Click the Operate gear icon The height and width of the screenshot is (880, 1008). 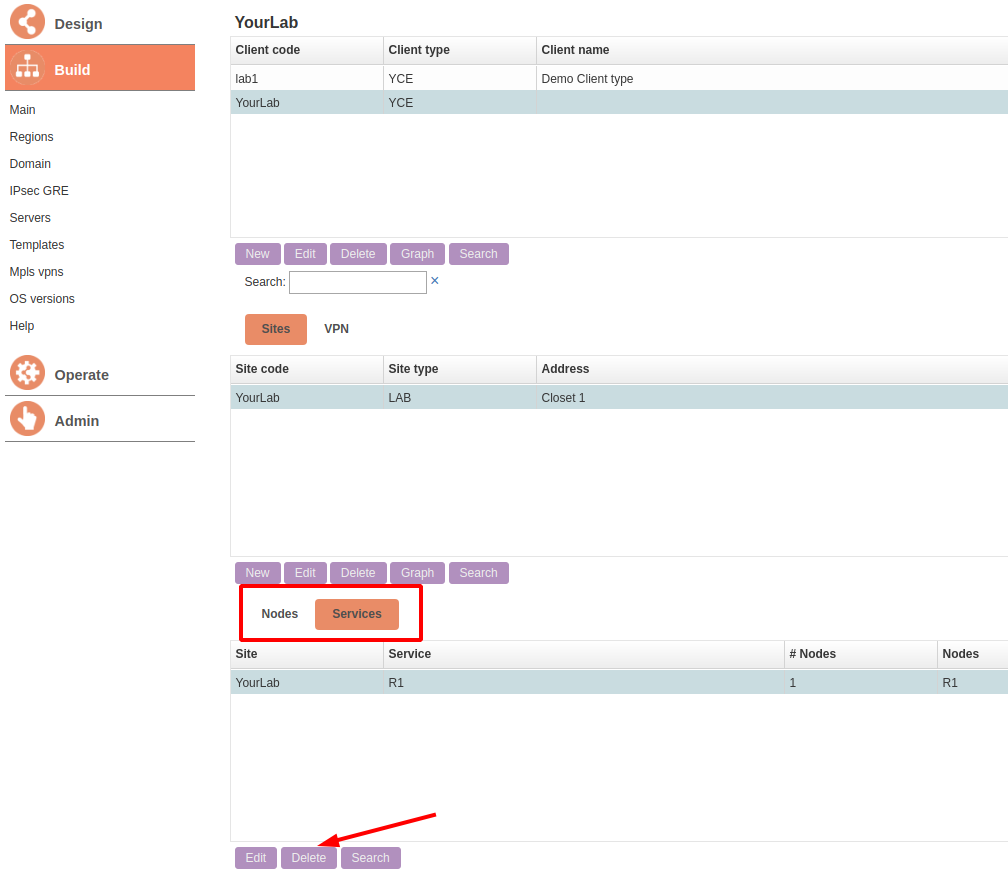[27, 373]
